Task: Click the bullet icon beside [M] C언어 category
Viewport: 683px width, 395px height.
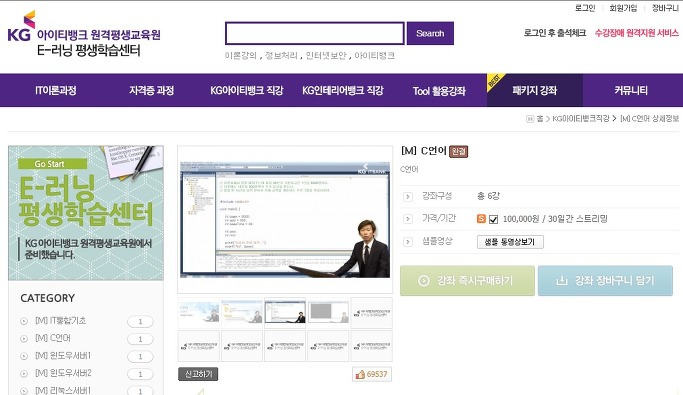Action: (x=24, y=339)
